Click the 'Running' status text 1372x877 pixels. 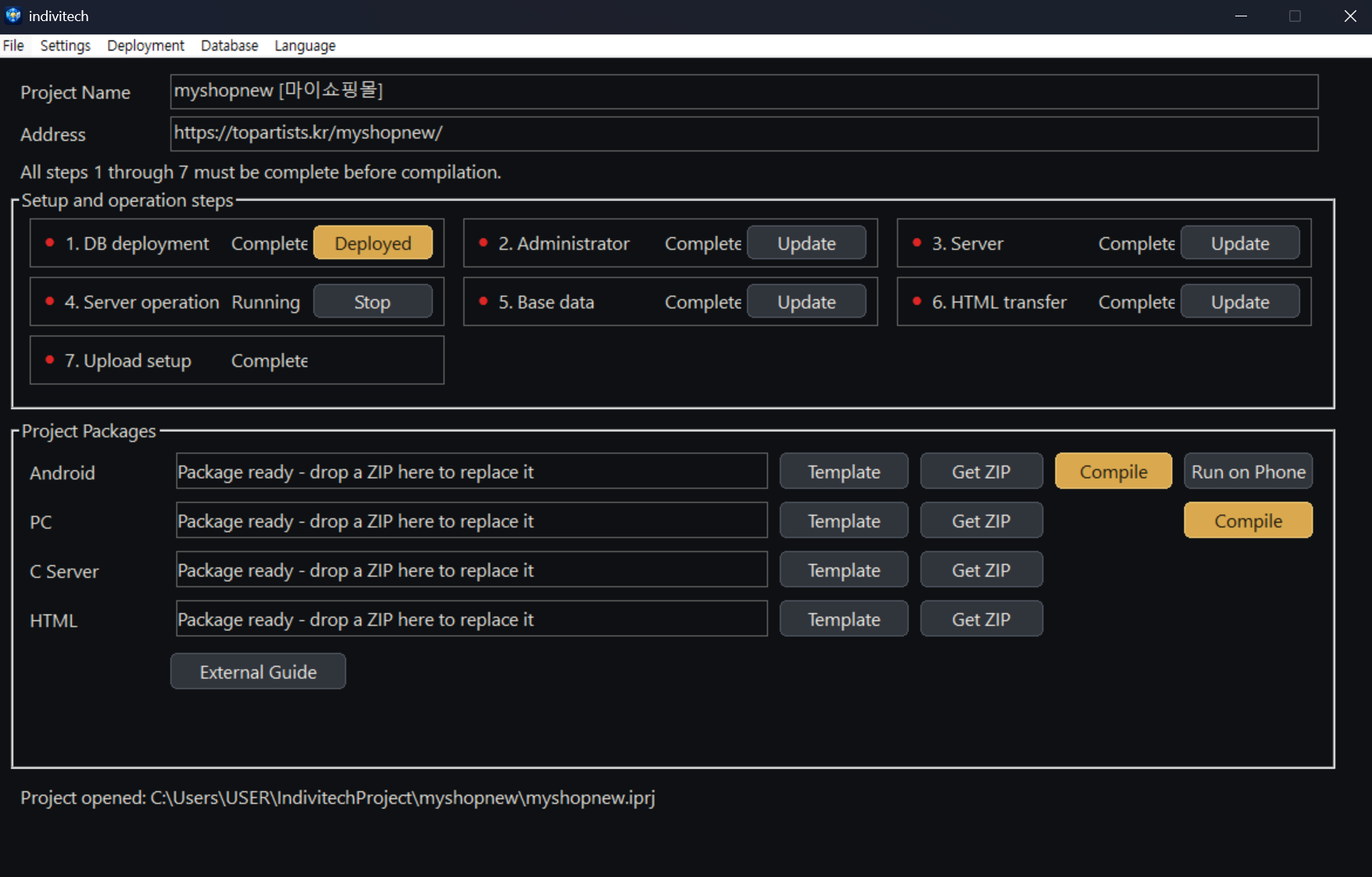(x=266, y=301)
